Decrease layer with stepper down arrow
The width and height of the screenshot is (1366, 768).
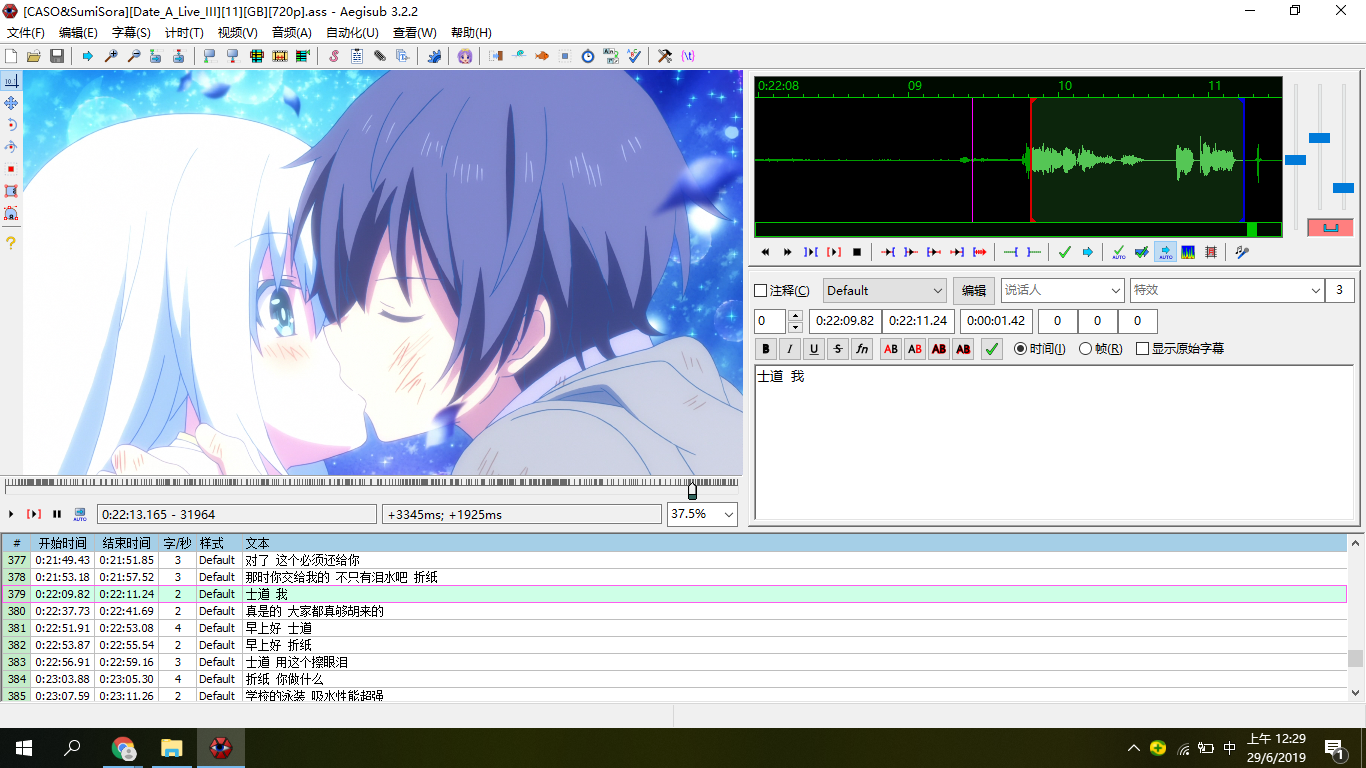point(795,327)
